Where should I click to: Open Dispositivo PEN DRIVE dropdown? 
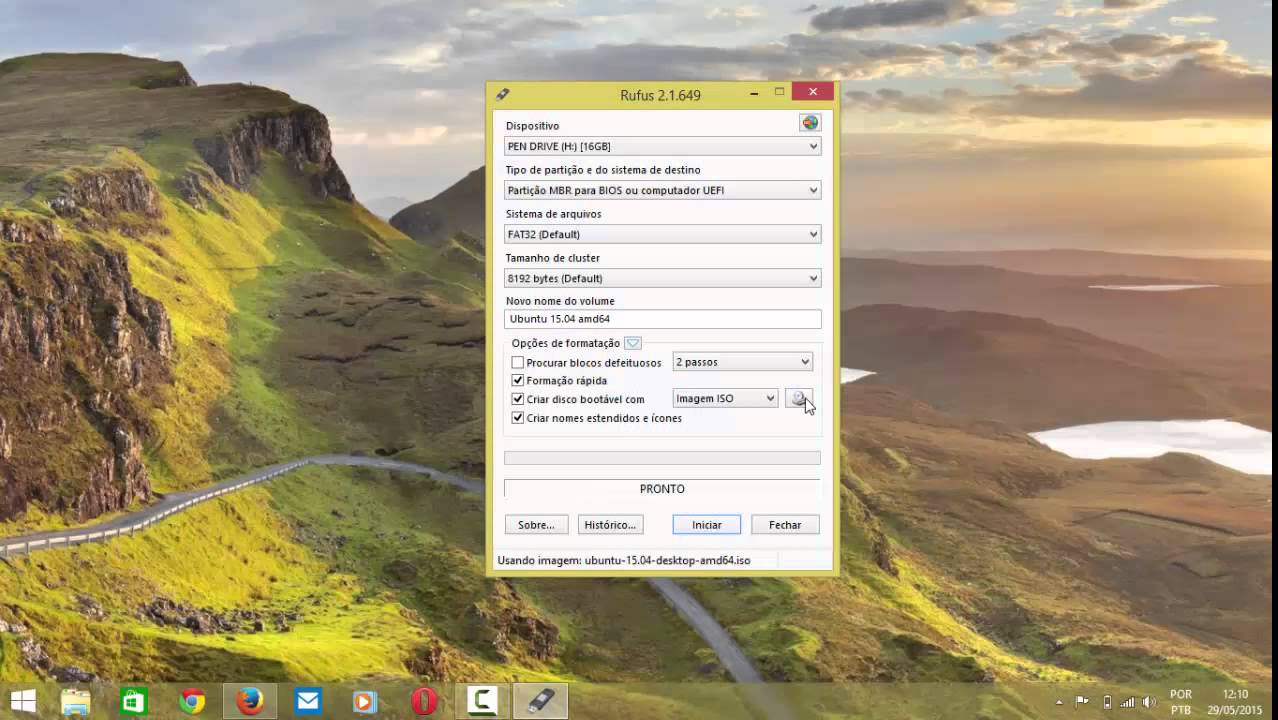662,146
